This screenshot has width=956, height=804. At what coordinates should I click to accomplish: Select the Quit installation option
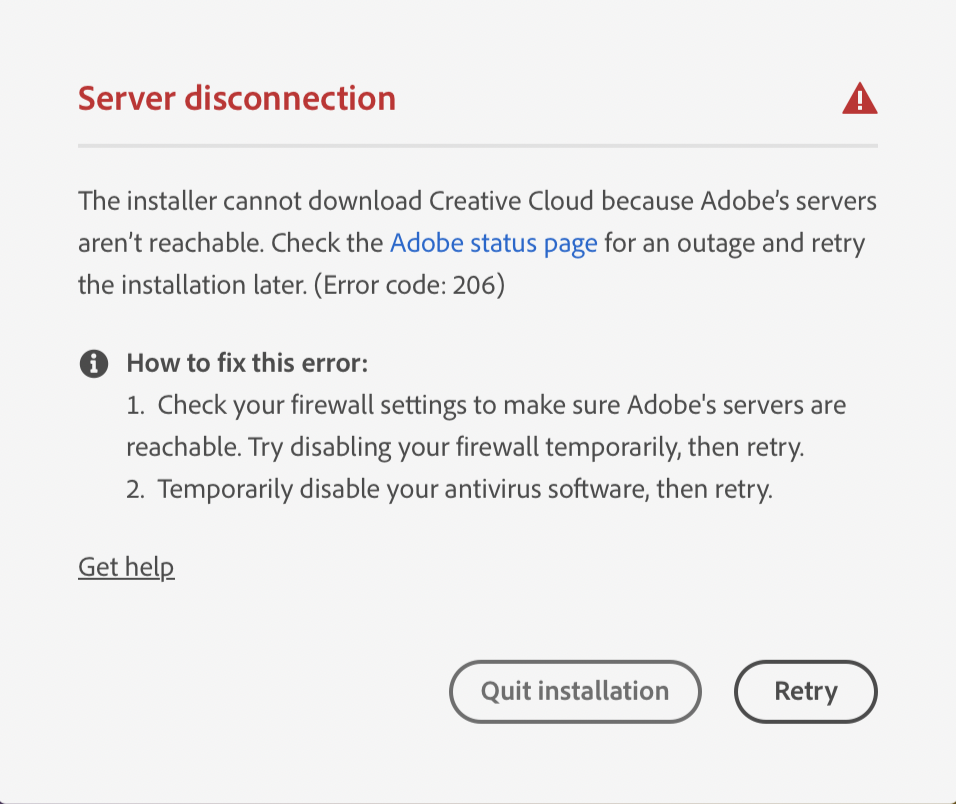click(x=574, y=691)
